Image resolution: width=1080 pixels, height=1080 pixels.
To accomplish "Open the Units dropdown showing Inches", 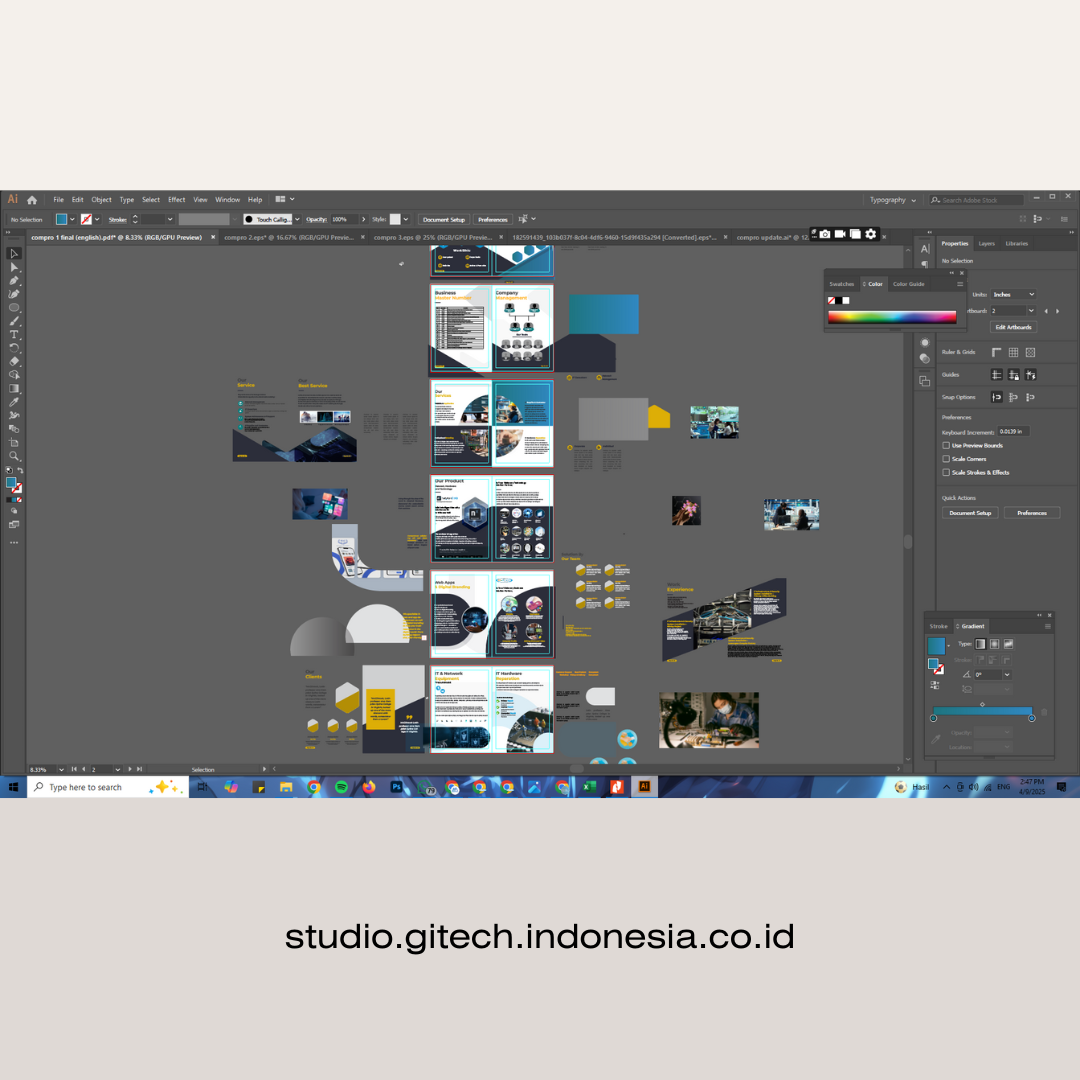I will pos(1013,295).
